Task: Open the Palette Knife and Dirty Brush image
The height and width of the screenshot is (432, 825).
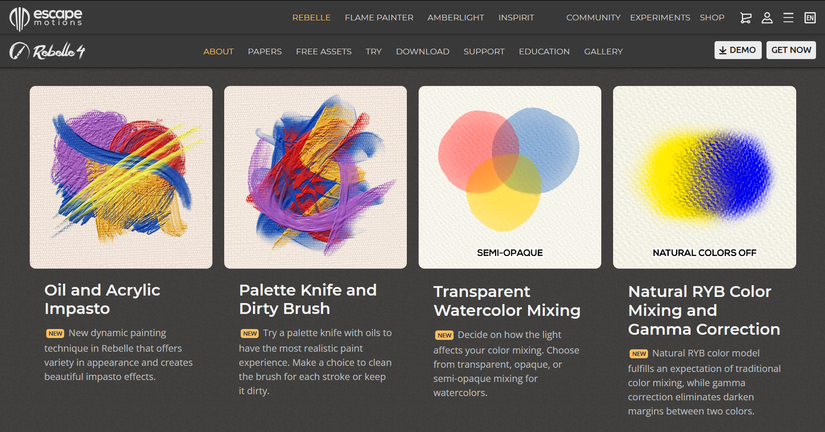Action: [x=315, y=177]
